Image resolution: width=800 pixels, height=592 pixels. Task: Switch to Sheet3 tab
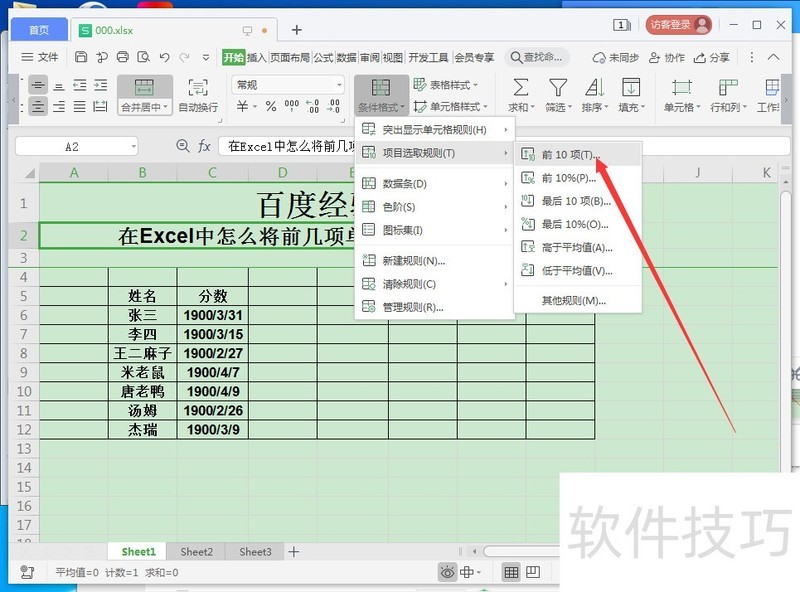coord(255,552)
